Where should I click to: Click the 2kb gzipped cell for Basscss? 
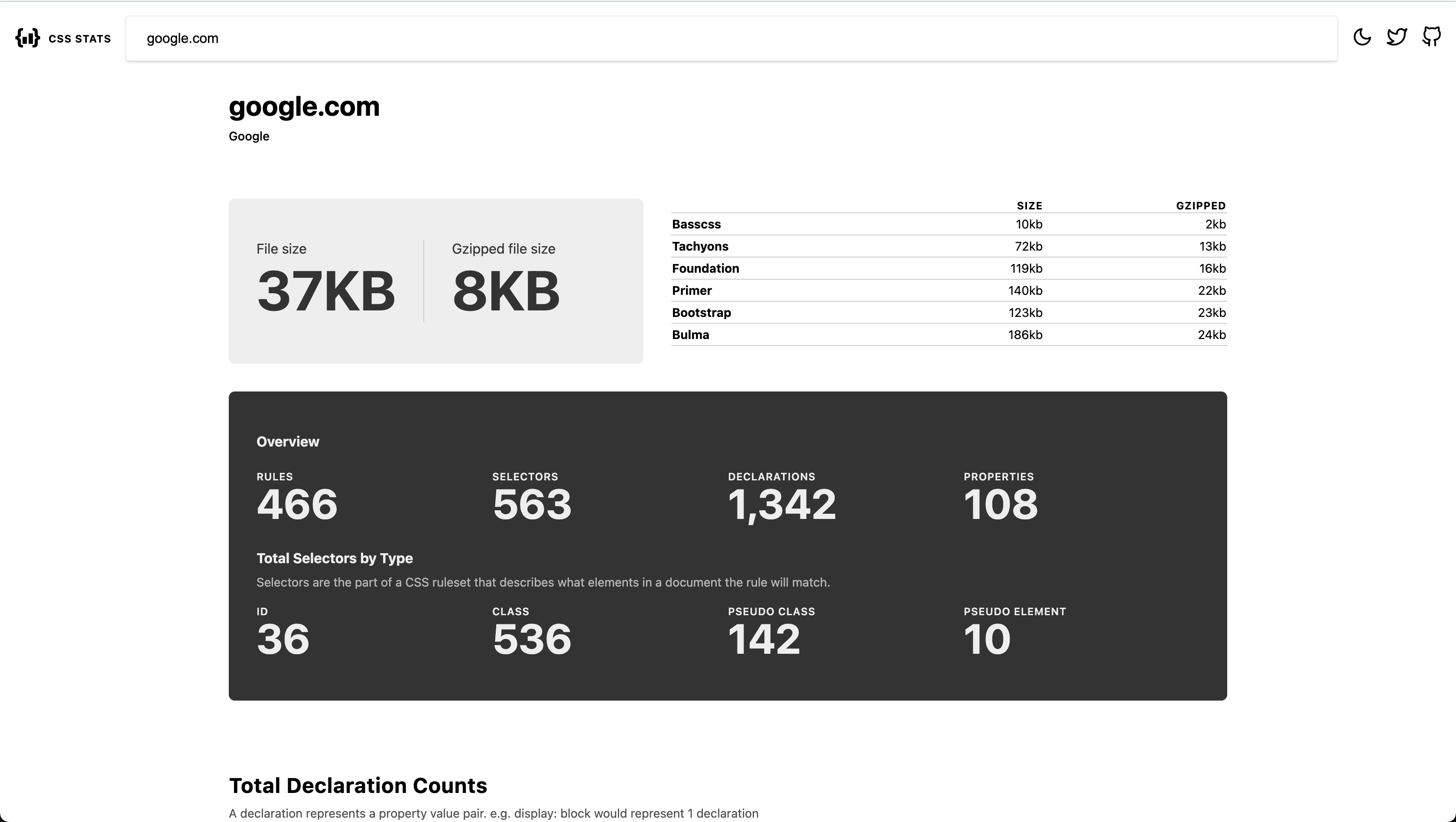(x=1215, y=225)
